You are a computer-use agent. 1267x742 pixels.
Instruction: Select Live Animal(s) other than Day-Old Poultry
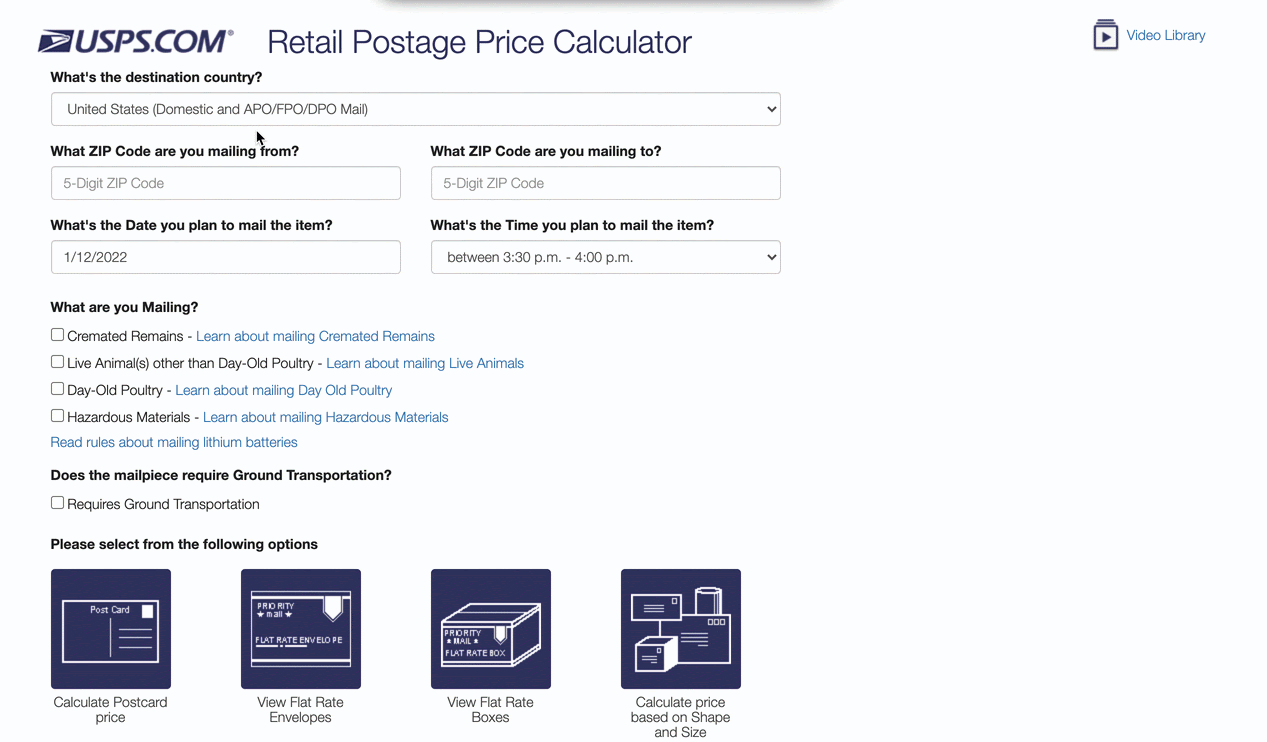(x=57, y=361)
